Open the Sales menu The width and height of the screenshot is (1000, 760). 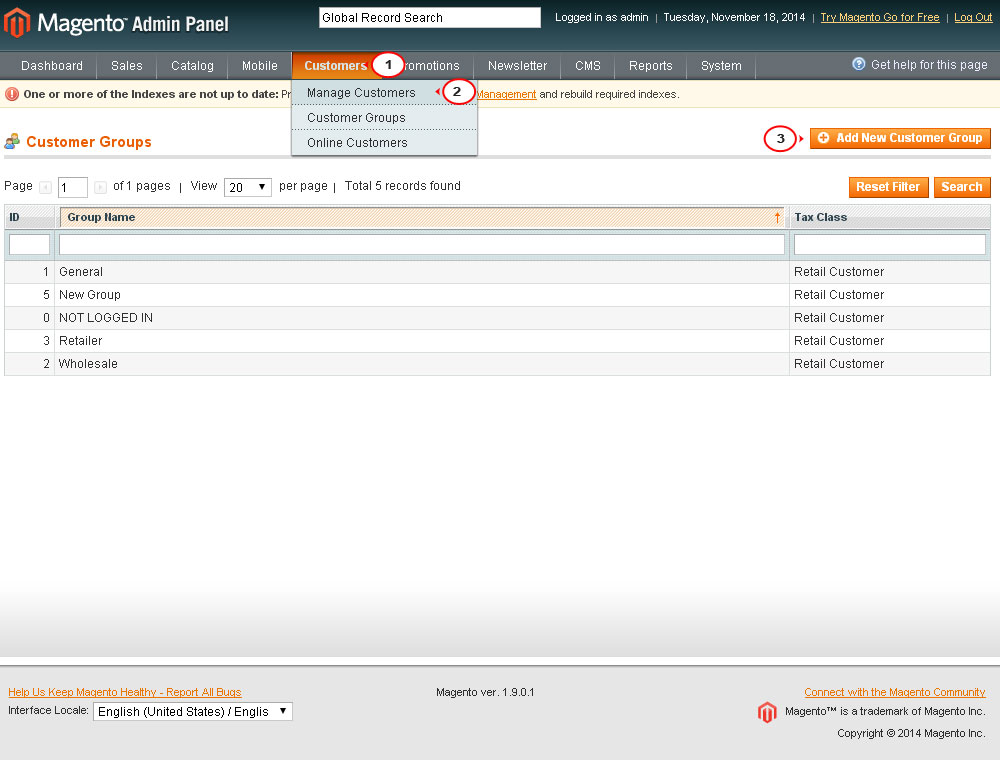[x=126, y=66]
